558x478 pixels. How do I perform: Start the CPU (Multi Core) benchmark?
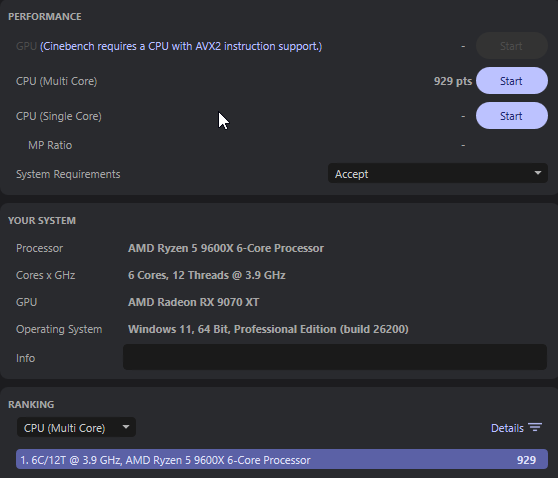(x=512, y=81)
